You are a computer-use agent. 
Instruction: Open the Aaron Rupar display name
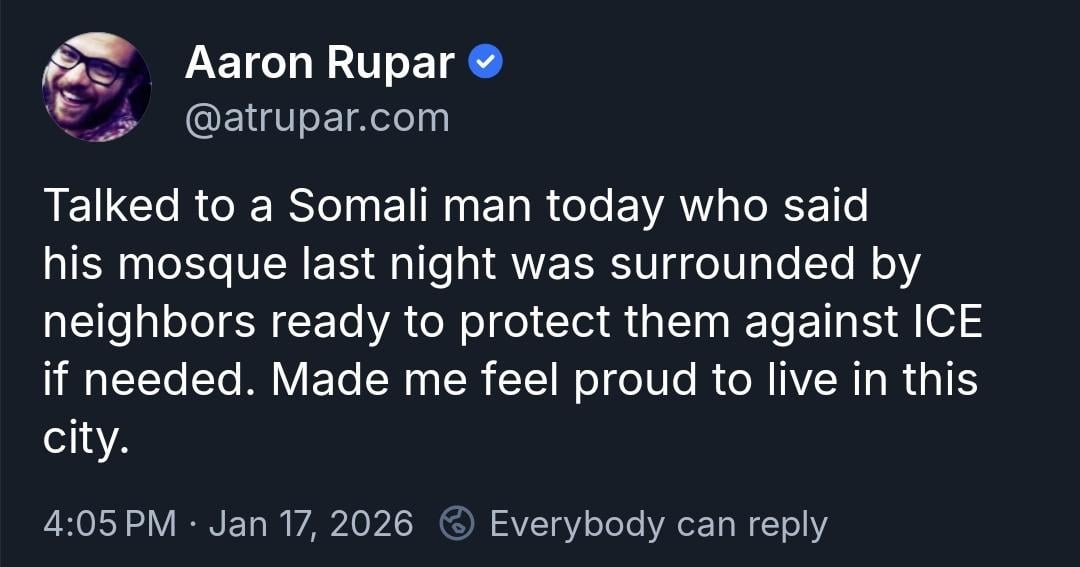pyautogui.click(x=320, y=65)
